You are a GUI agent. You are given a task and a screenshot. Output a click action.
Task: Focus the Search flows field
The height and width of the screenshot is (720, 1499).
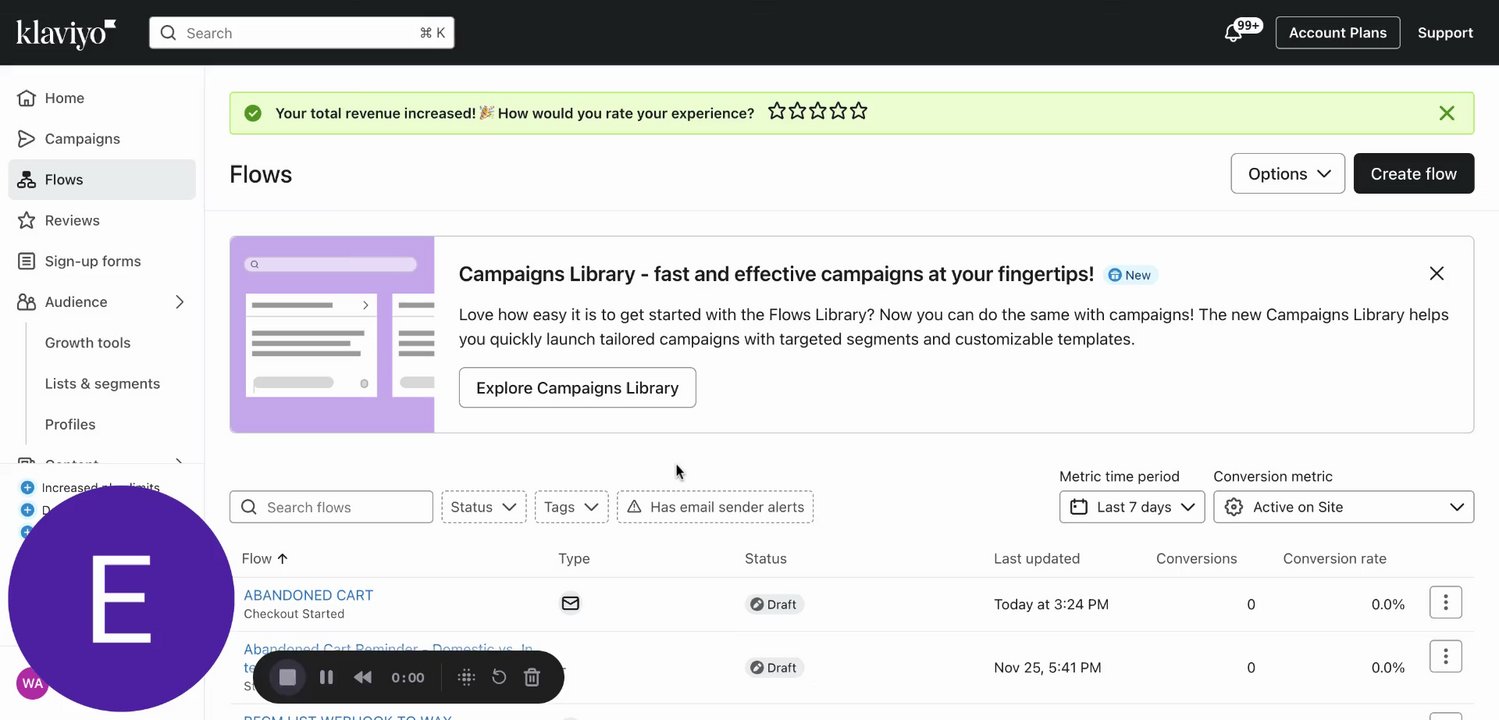click(x=340, y=507)
